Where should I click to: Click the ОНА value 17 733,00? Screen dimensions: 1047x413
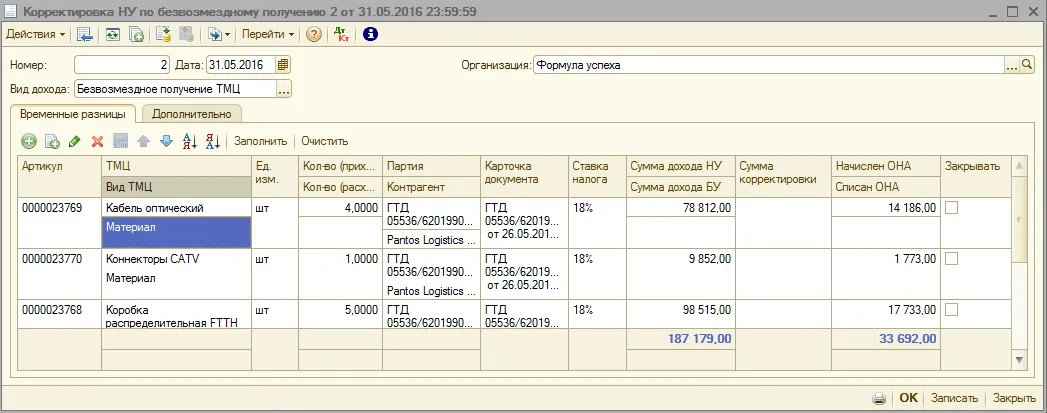tap(885, 309)
